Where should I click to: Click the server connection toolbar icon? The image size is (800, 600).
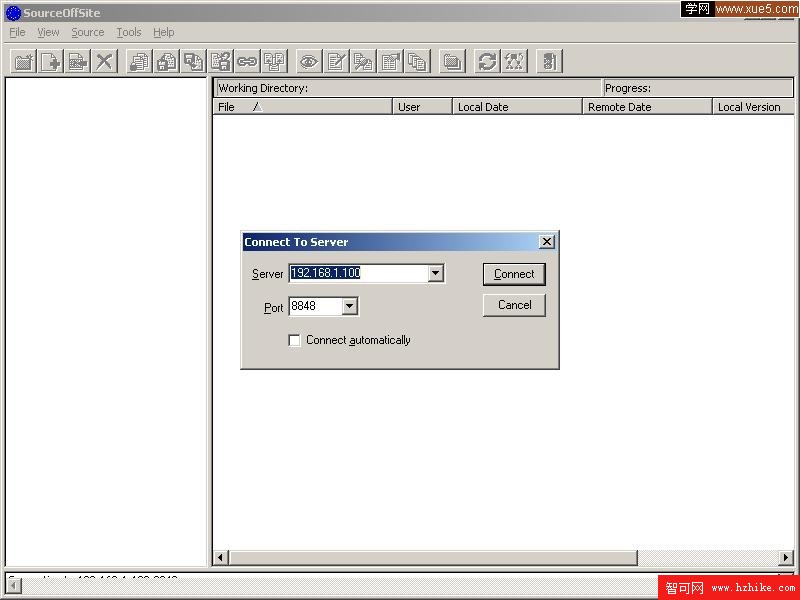click(x=549, y=62)
